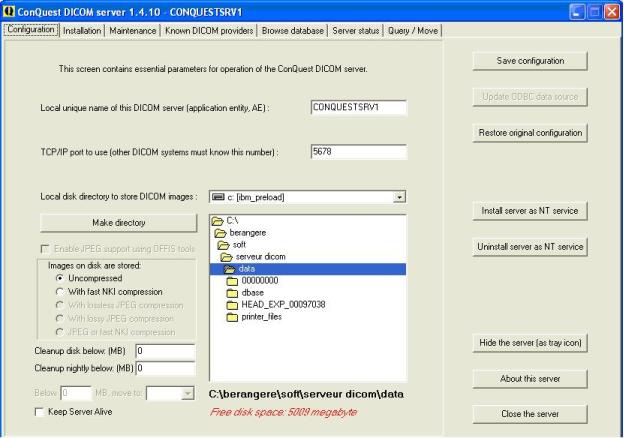The width and height of the screenshot is (624, 438).
Task: Open the Installation tab
Action: tap(82, 31)
